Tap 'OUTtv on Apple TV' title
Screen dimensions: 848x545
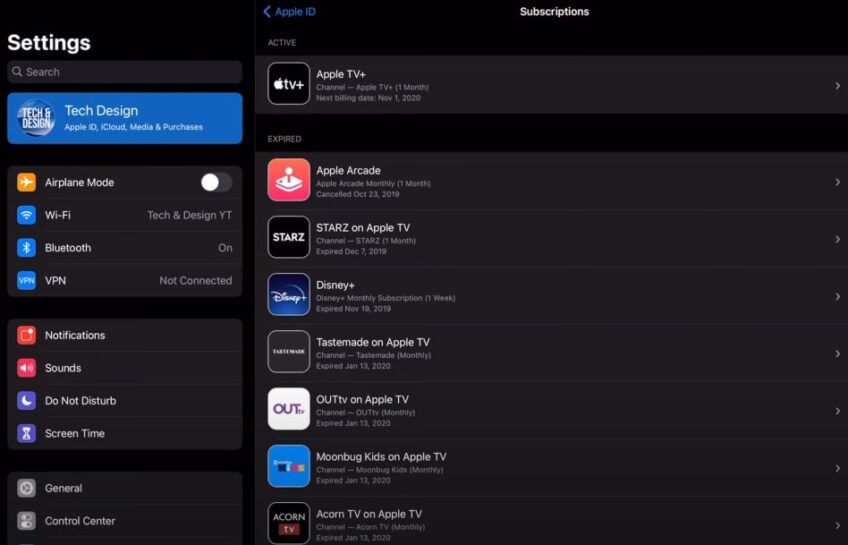362,400
